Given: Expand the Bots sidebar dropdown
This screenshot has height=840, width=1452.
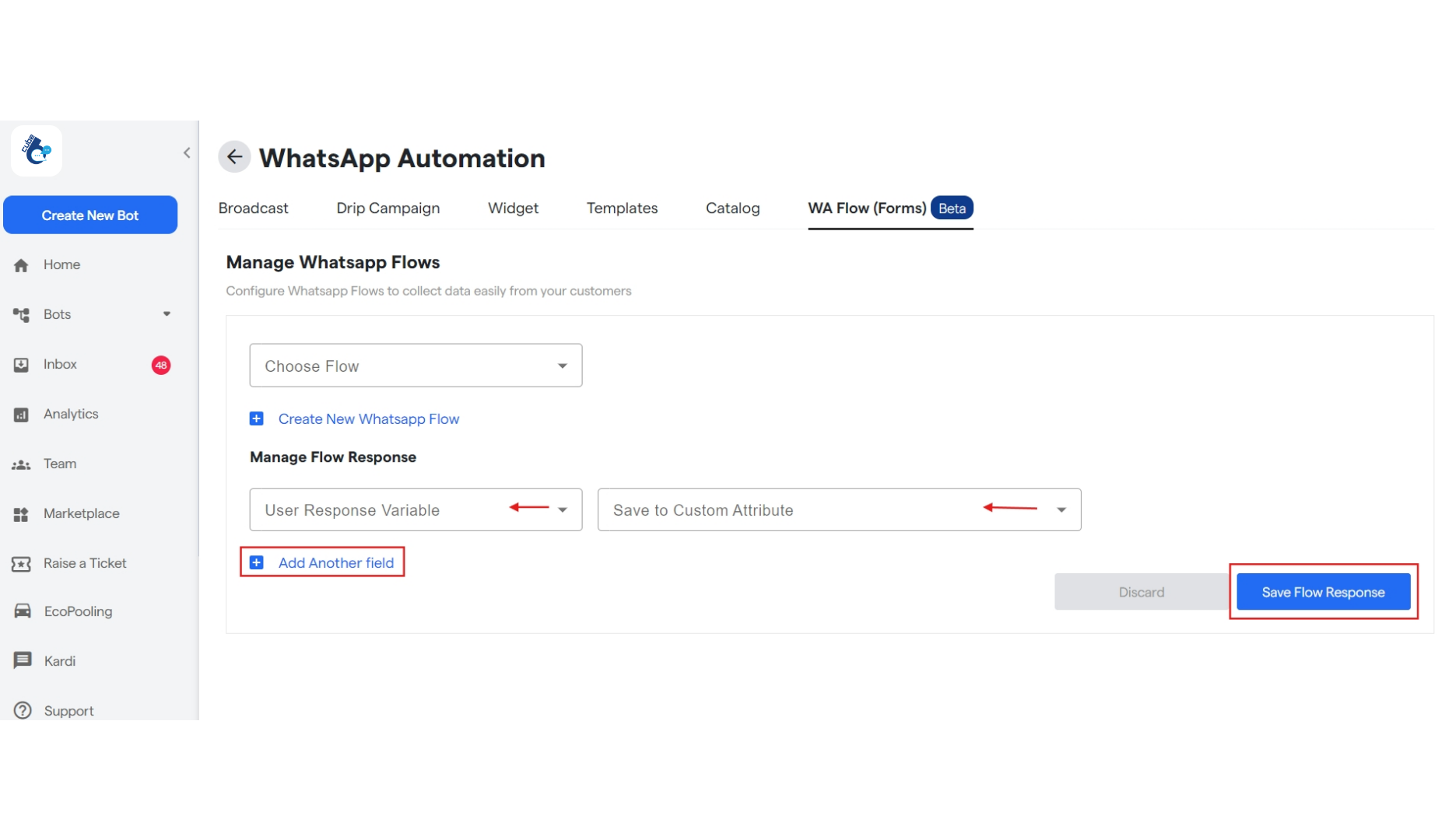Looking at the screenshot, I should point(167,314).
